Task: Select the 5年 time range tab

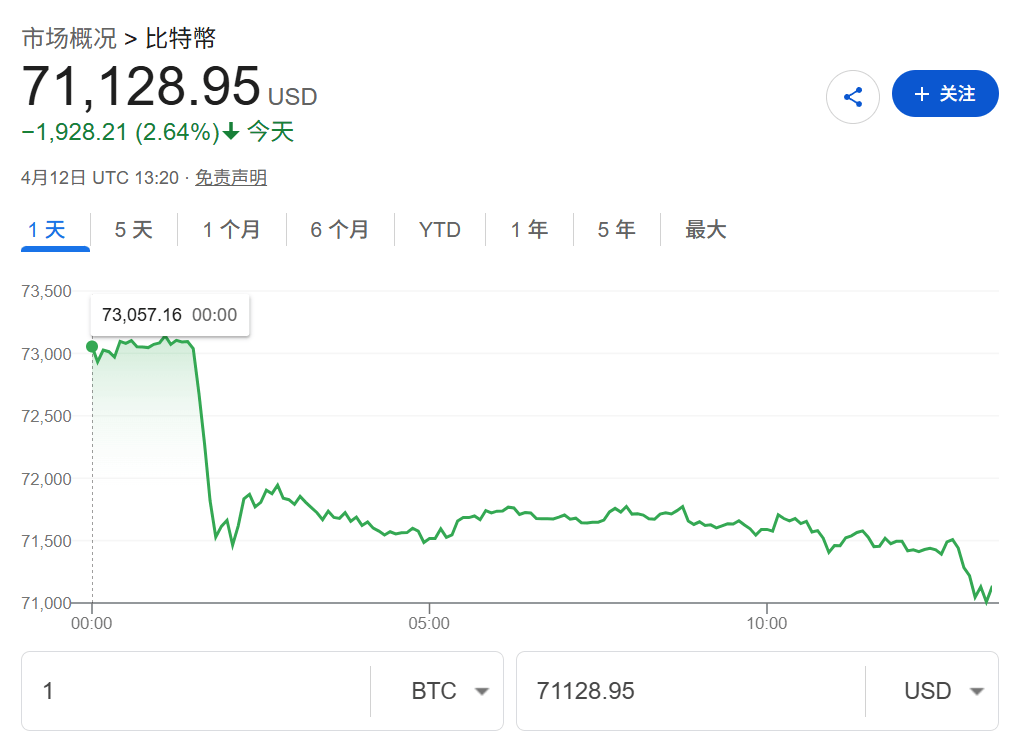Action: pyautogui.click(x=617, y=229)
